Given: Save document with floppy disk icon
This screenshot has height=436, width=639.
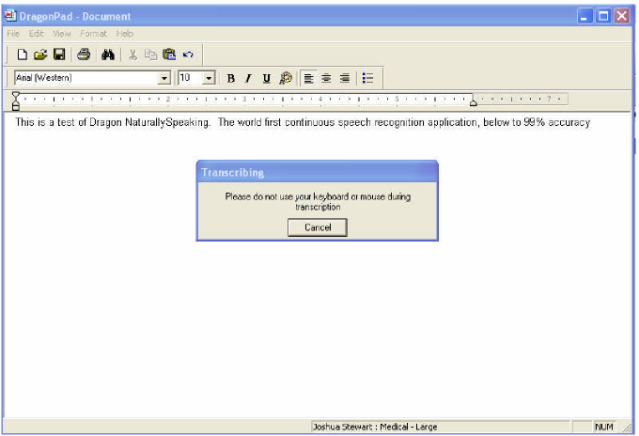Looking at the screenshot, I should [59, 54].
